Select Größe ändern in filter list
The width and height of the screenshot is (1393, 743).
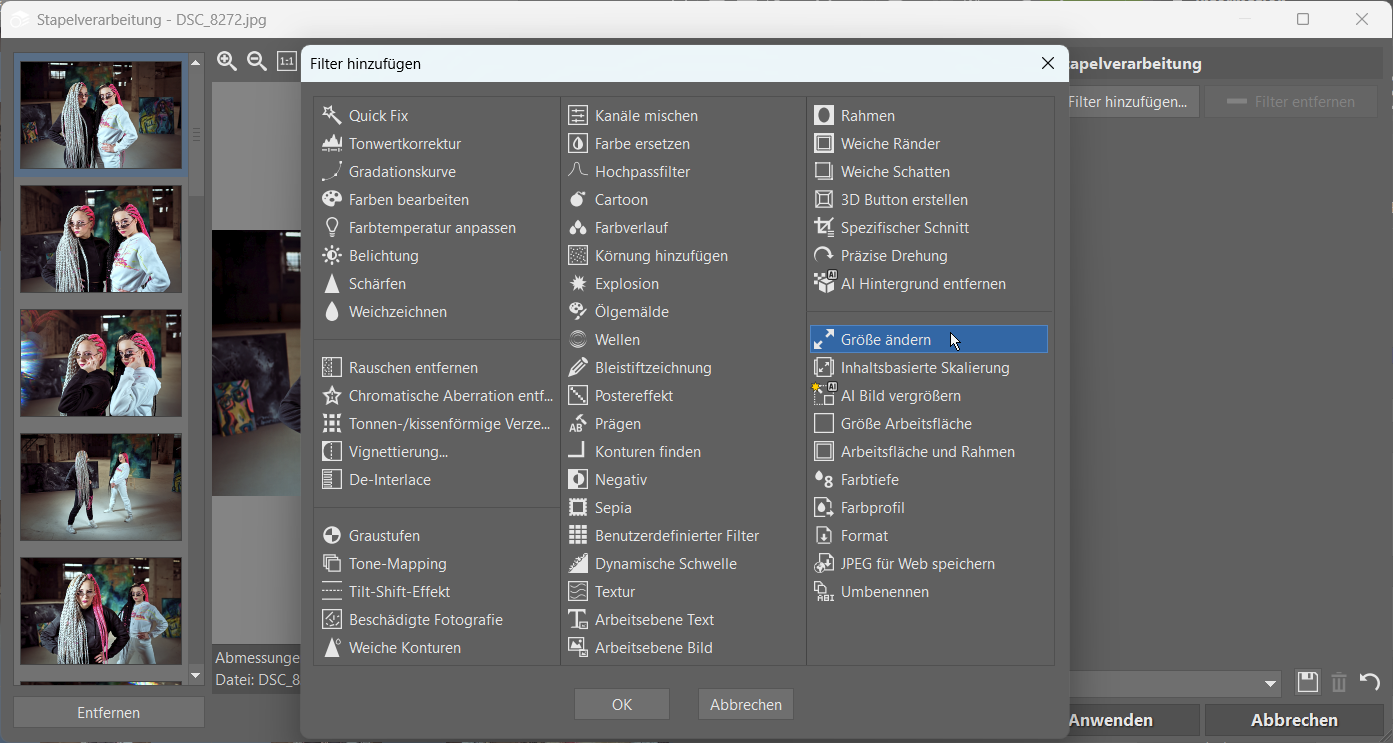point(885,340)
